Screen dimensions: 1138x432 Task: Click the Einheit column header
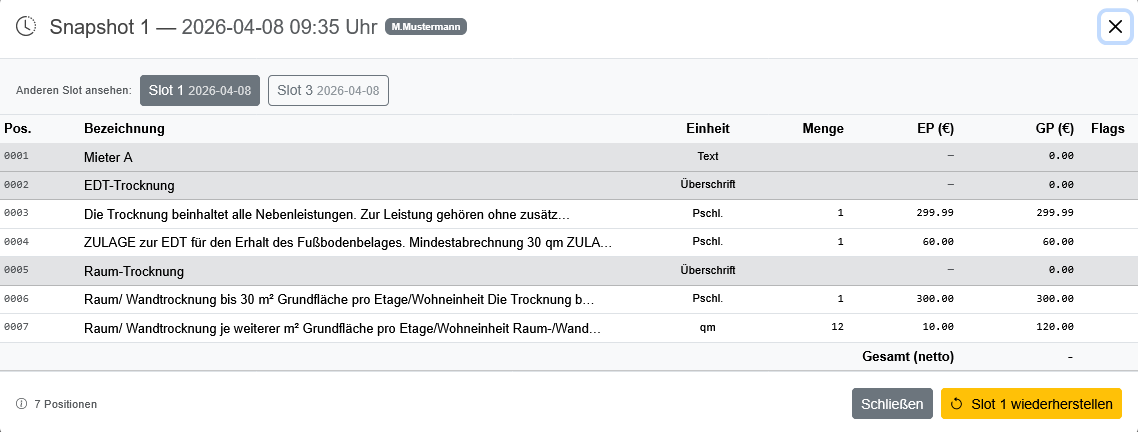[708, 129]
